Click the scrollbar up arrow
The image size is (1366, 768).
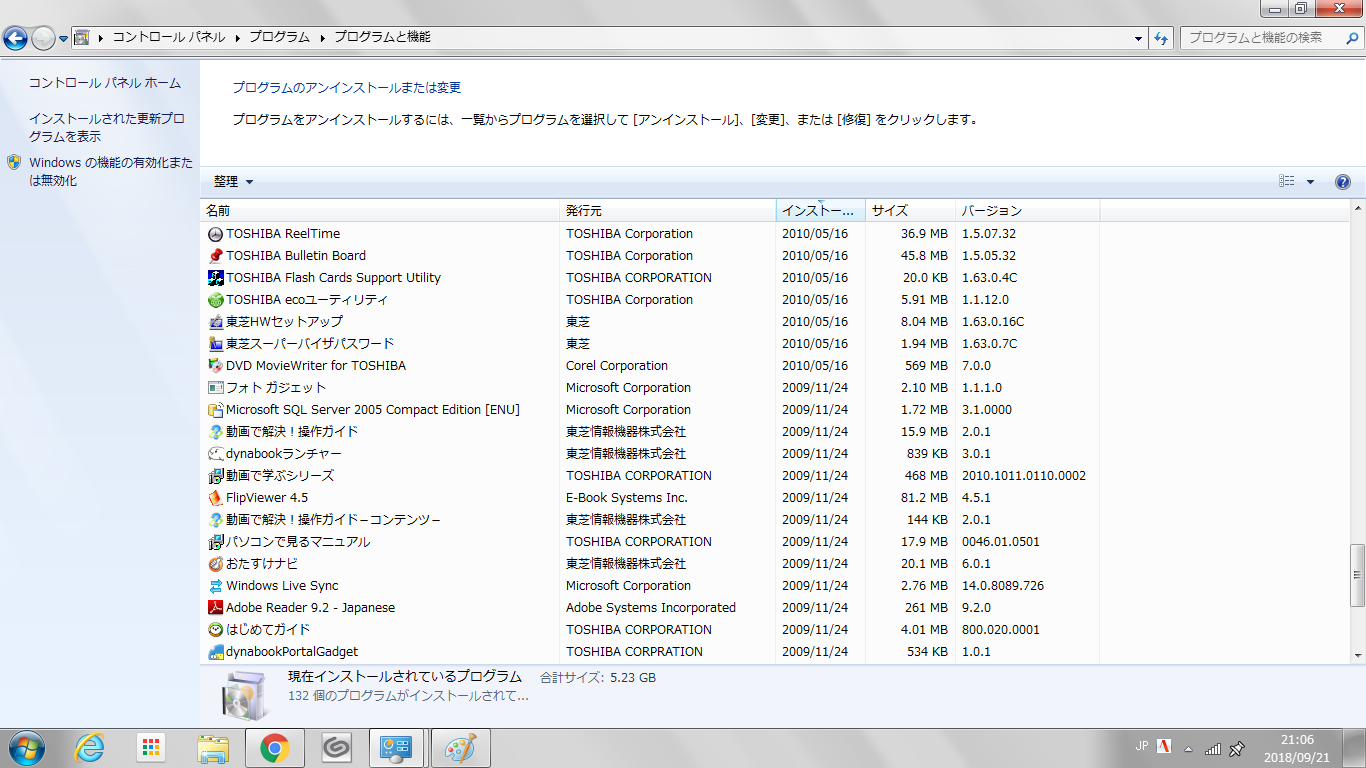pos(1357,209)
